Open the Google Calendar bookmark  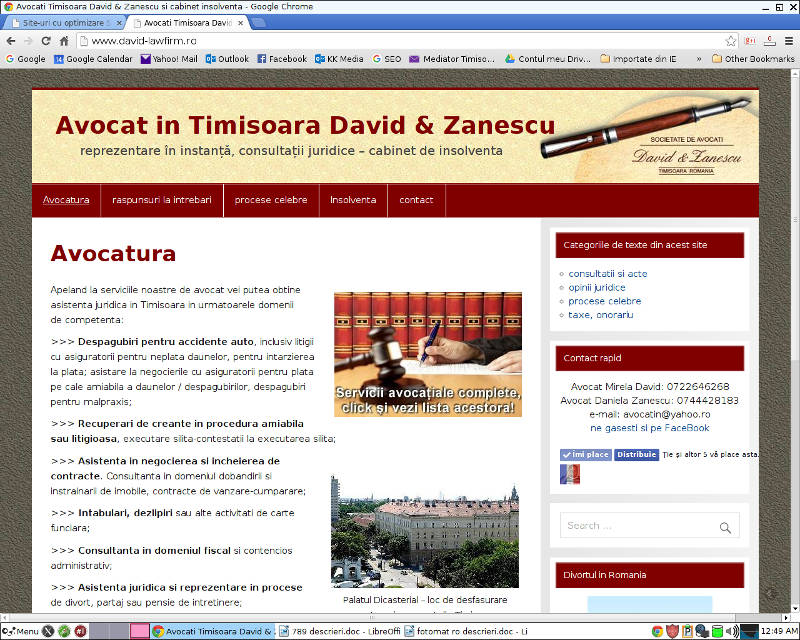pos(93,59)
